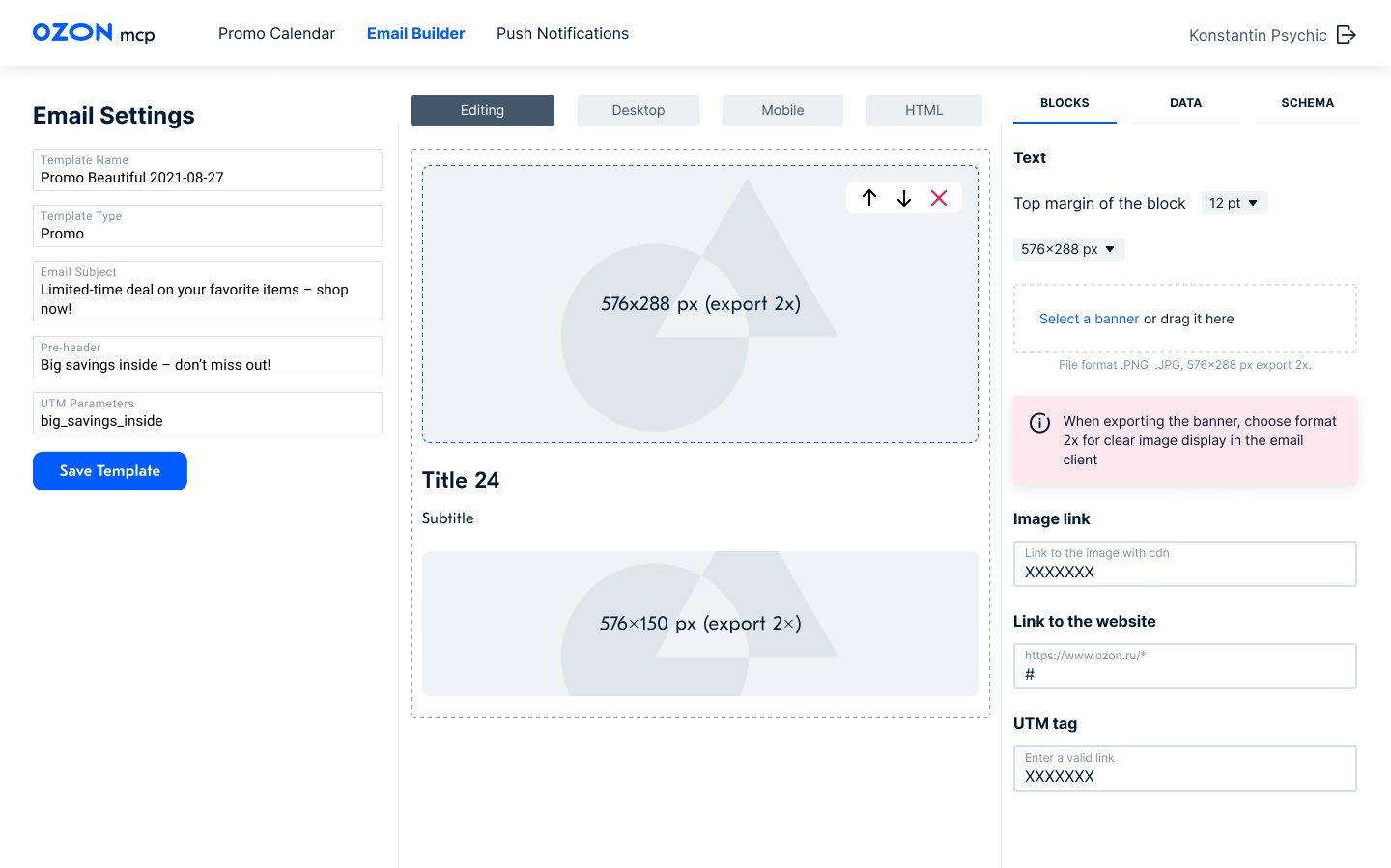
Task: Click the Ozon mcp logo
Action: pyautogui.click(x=94, y=33)
